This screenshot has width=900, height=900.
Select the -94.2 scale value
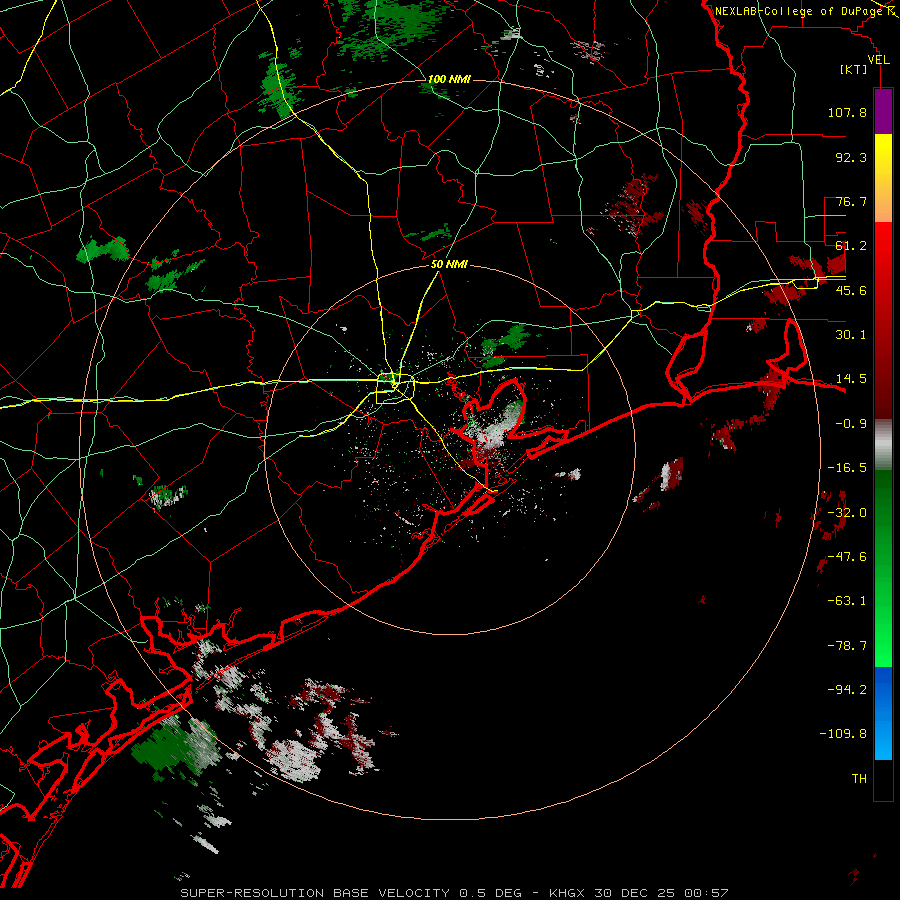tap(847, 689)
